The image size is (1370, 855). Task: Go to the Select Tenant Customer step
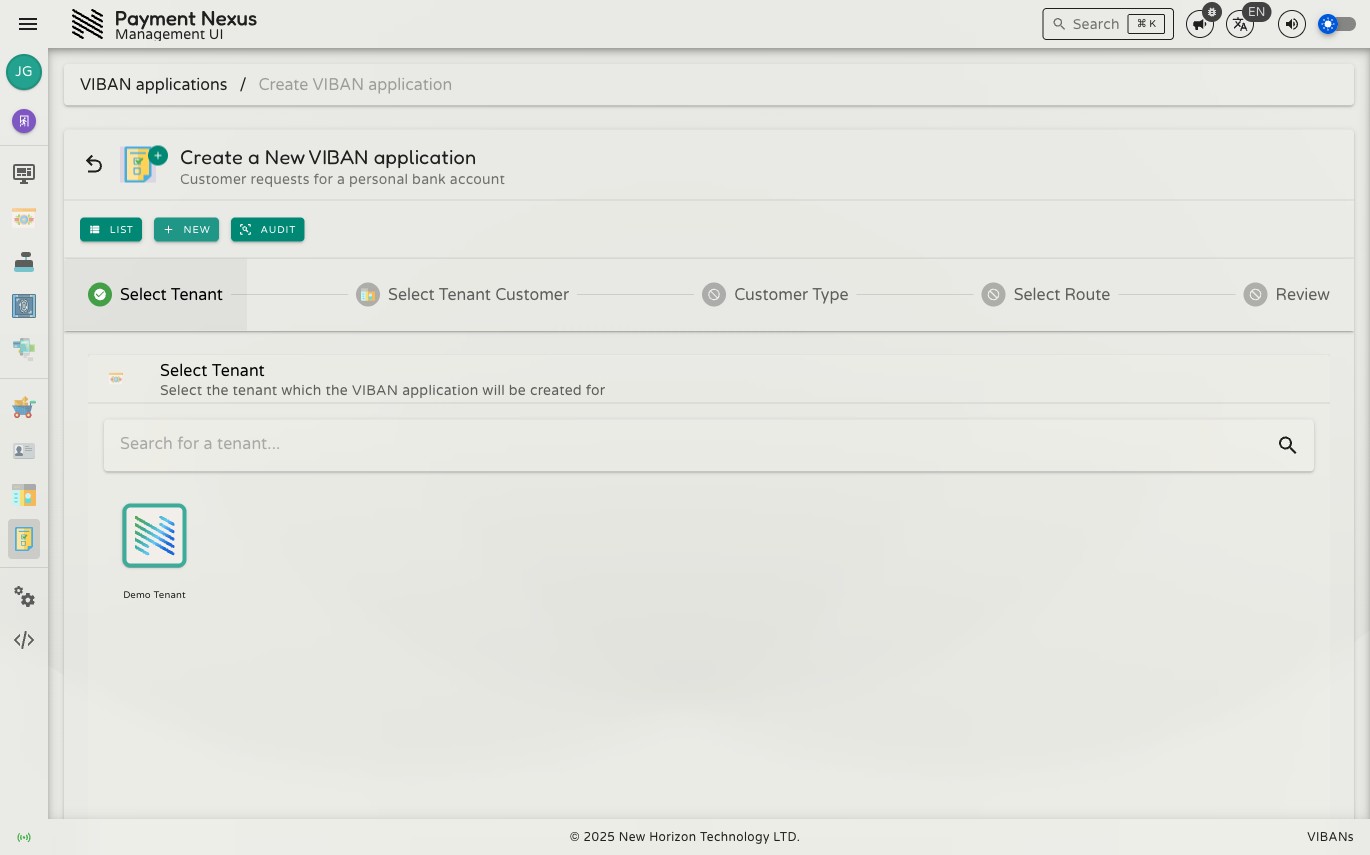click(x=463, y=294)
